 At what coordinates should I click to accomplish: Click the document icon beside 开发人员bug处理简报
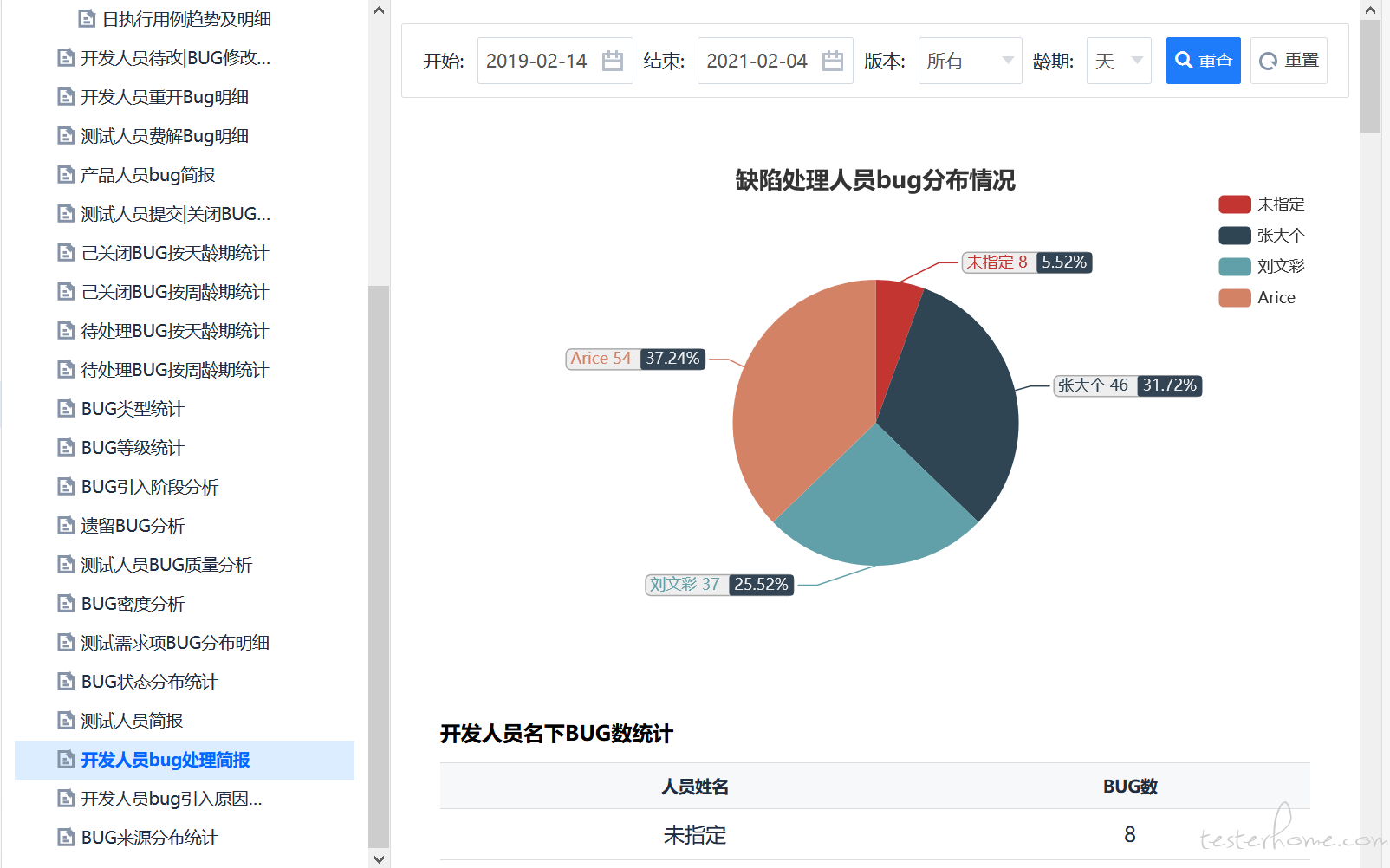pyautogui.click(x=66, y=760)
